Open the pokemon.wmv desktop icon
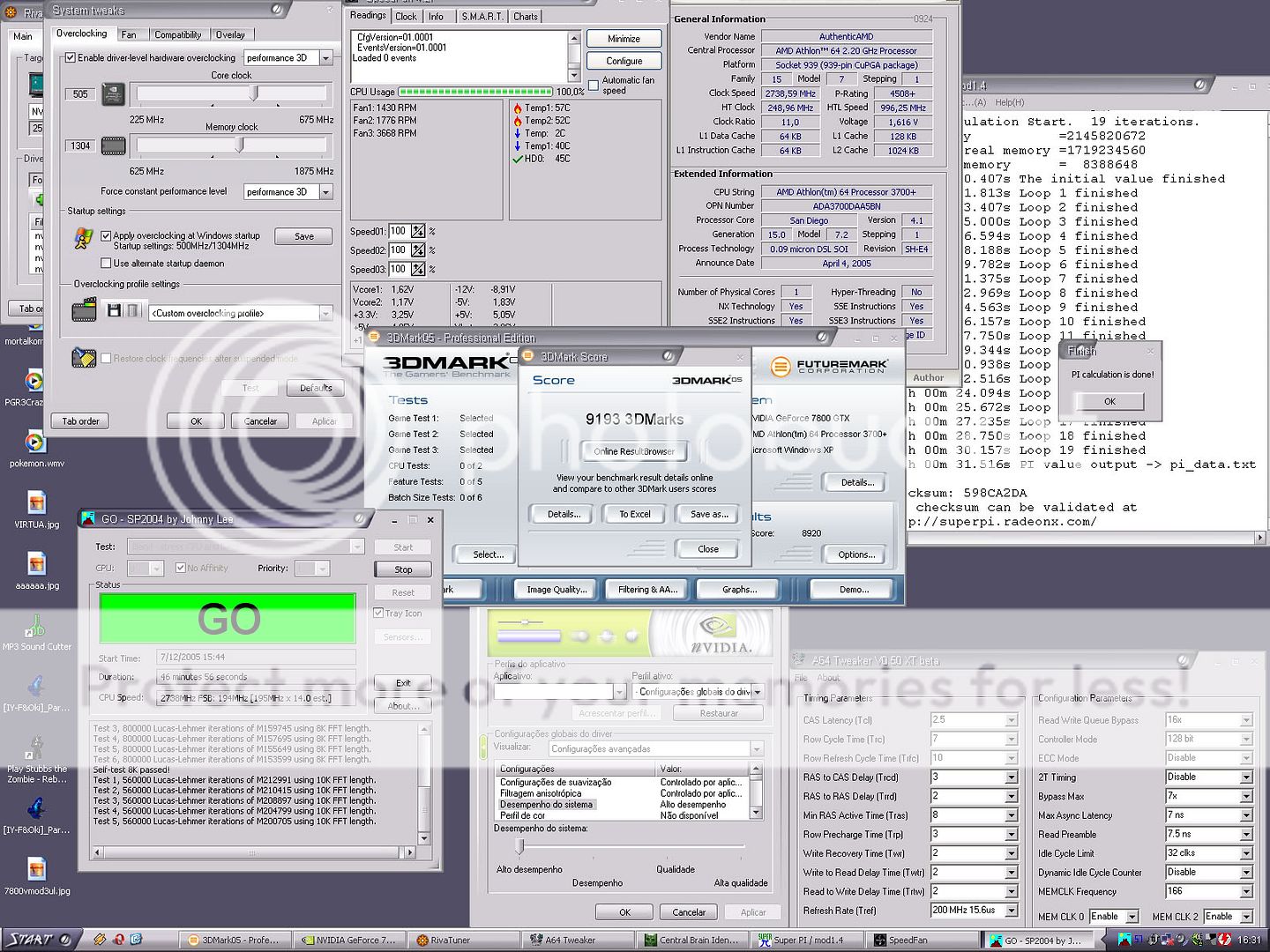 [x=35, y=442]
